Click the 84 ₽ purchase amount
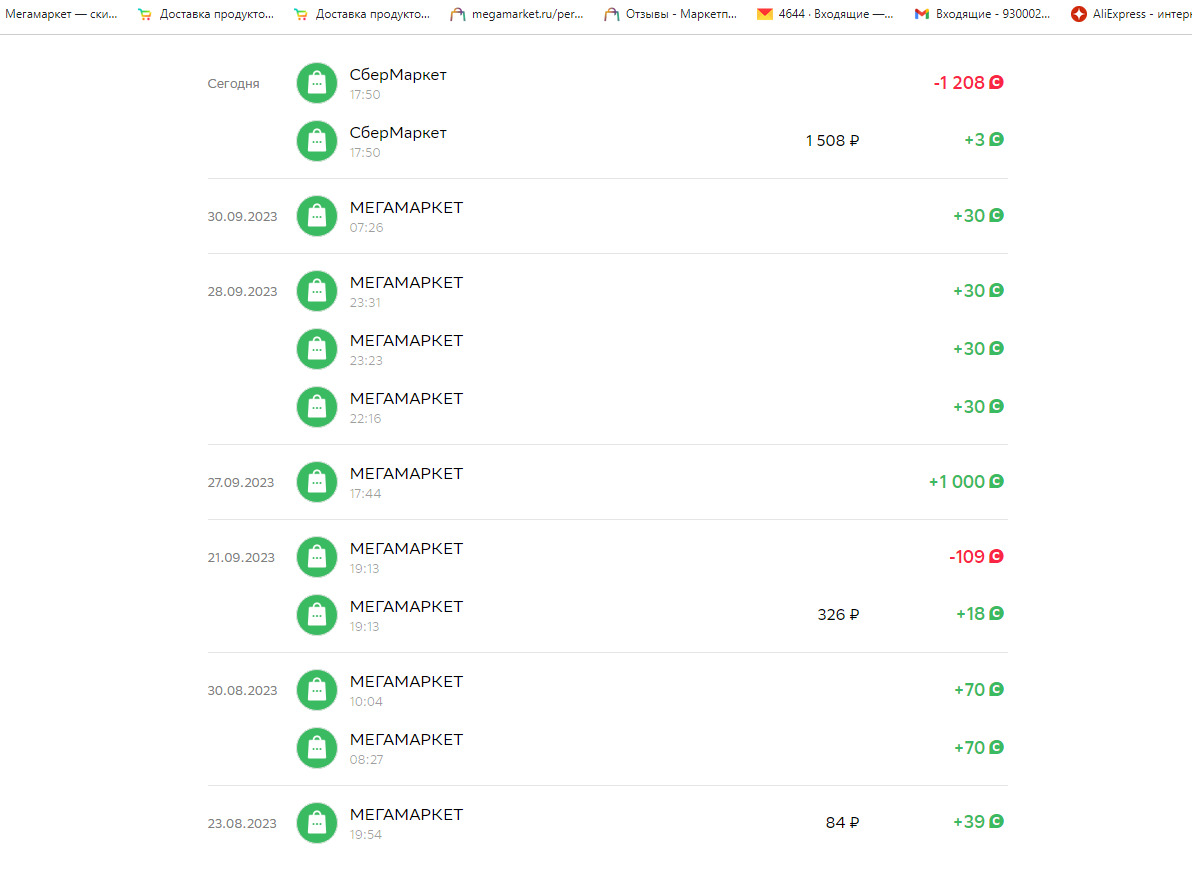Viewport: 1192px width, 895px height. [842, 823]
